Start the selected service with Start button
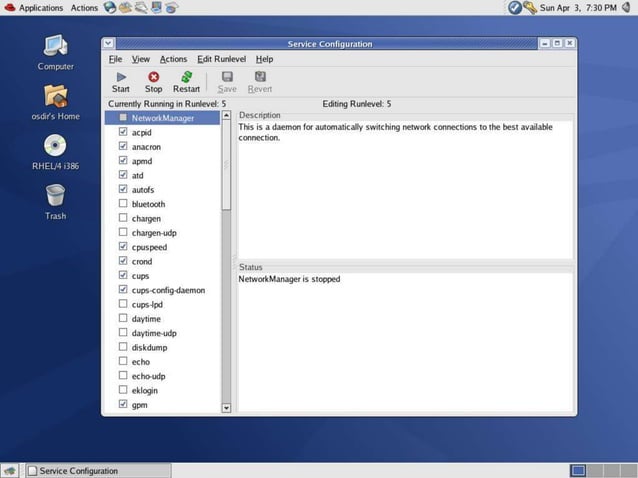This screenshot has height=478, width=638. 121,82
